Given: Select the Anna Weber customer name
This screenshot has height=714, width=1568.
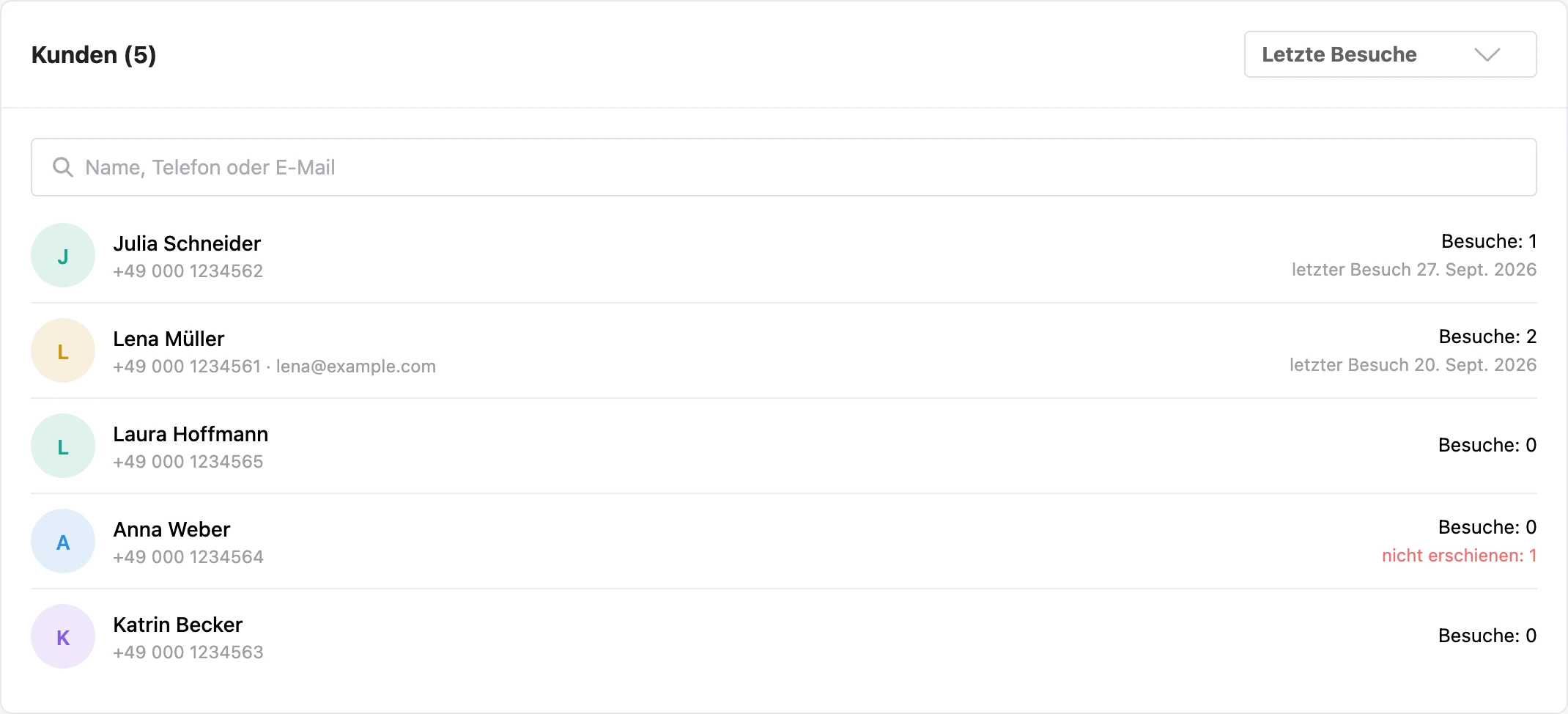Looking at the screenshot, I should click(x=171, y=529).
